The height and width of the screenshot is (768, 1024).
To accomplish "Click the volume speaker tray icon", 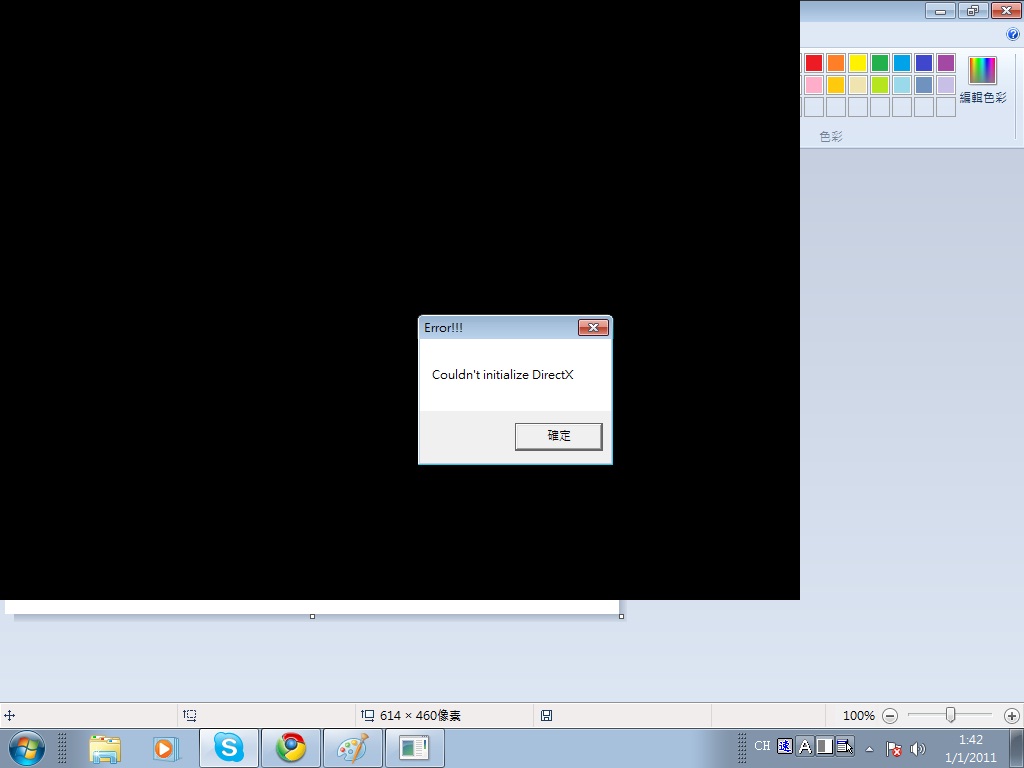I will coord(918,749).
